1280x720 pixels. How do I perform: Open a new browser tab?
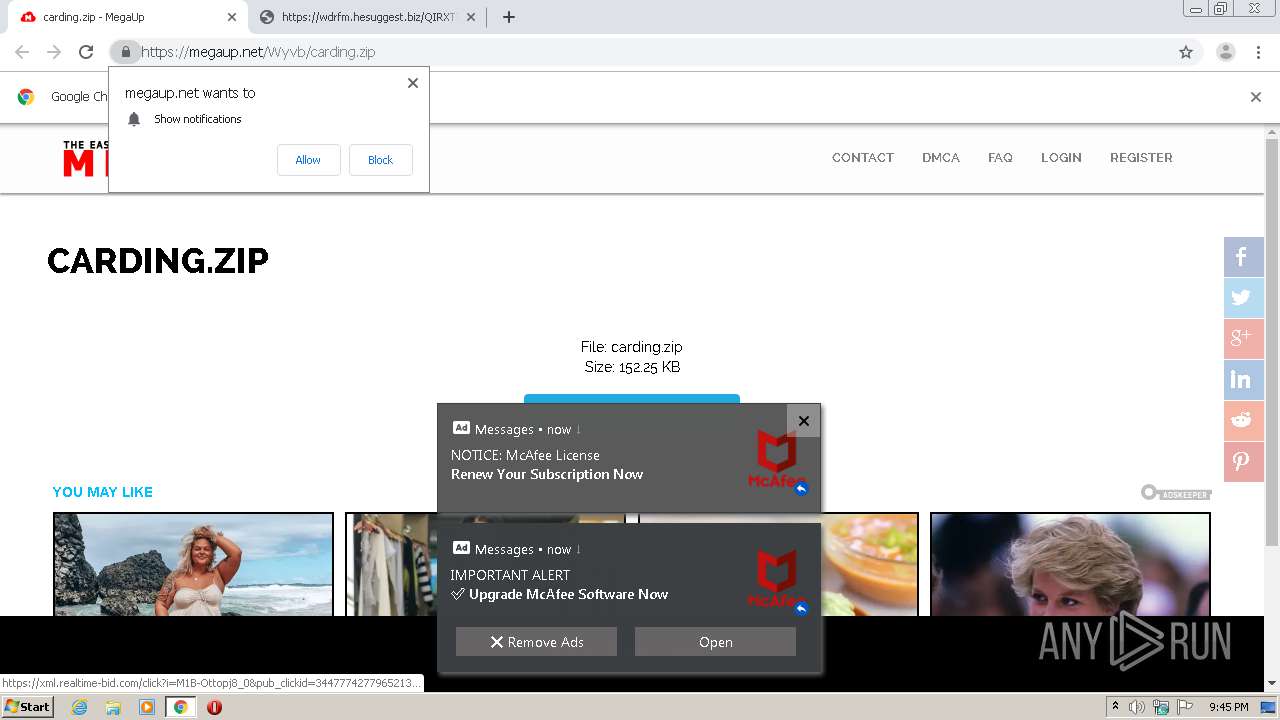click(508, 17)
